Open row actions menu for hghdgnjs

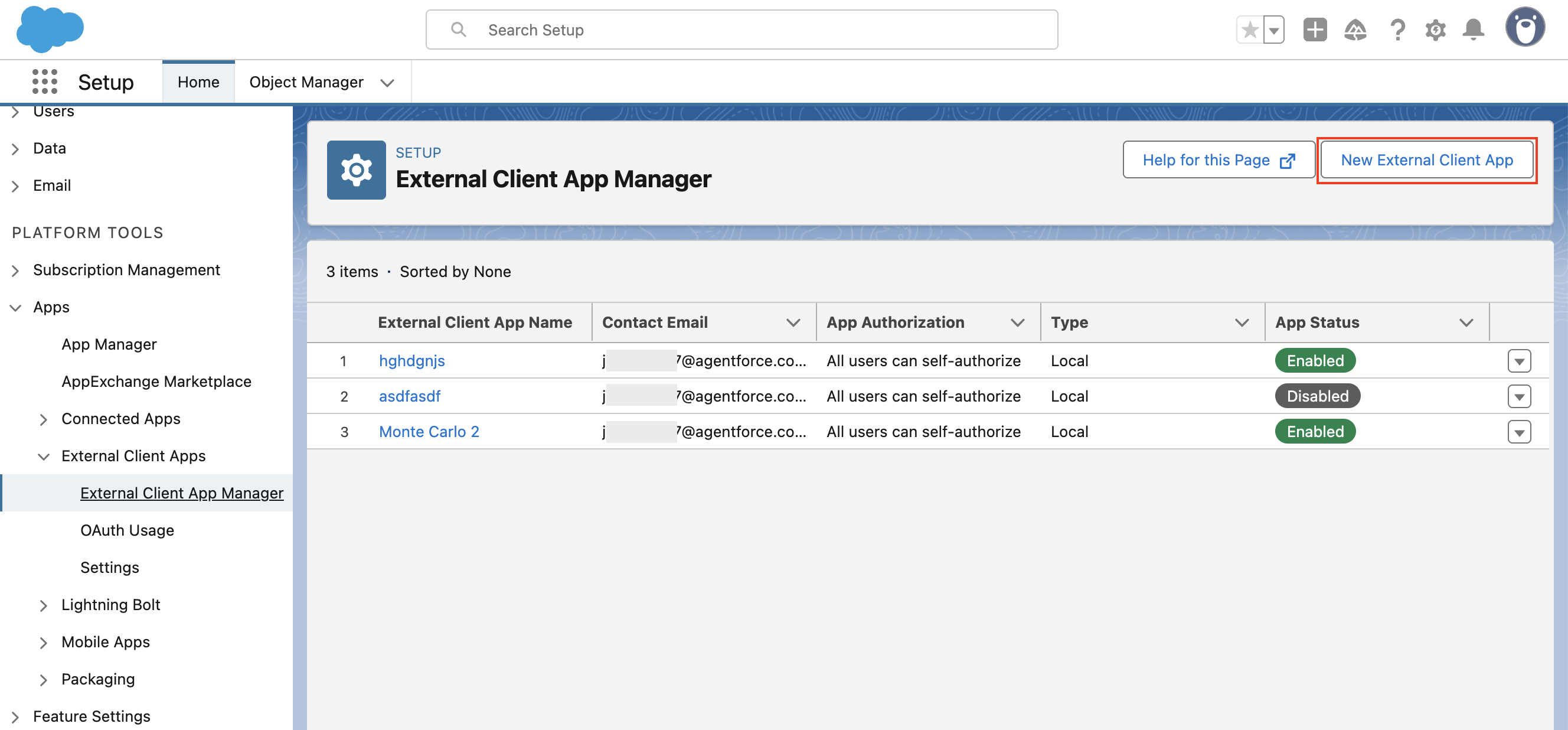(x=1520, y=360)
